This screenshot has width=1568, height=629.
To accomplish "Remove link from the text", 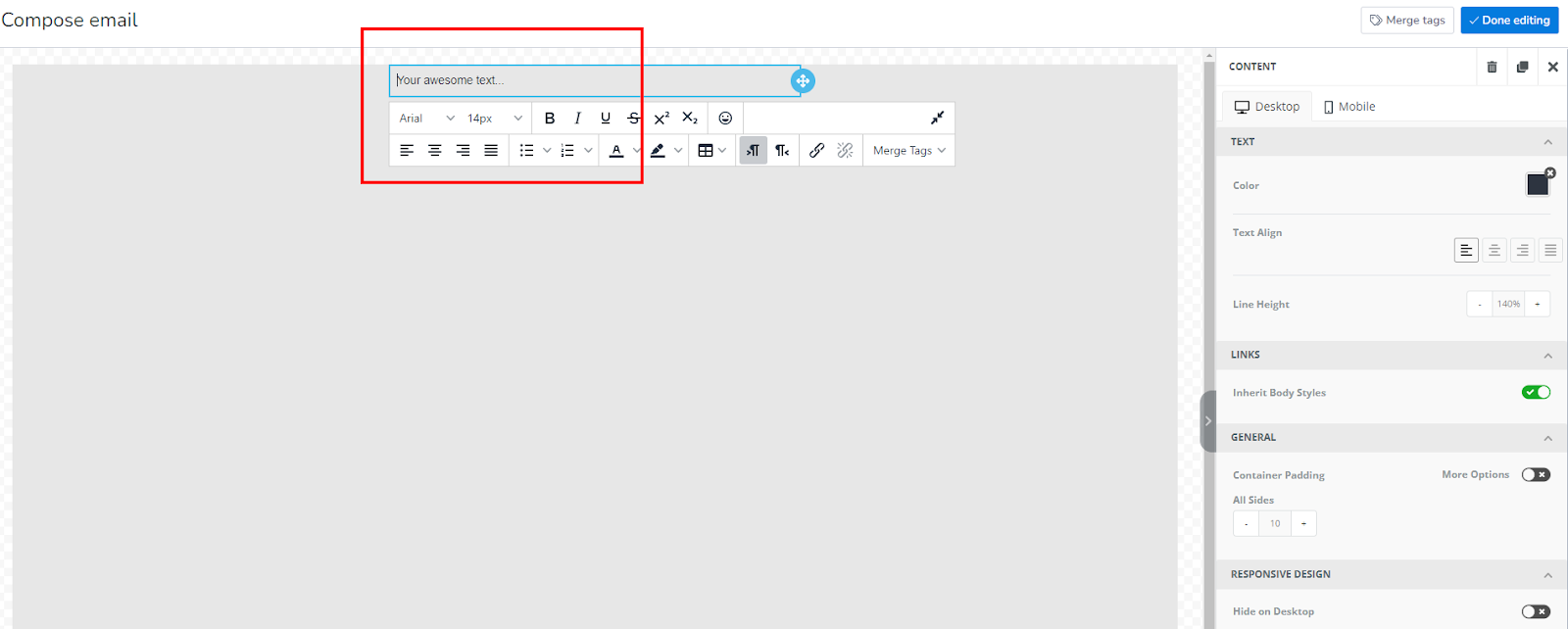I will 845,151.
